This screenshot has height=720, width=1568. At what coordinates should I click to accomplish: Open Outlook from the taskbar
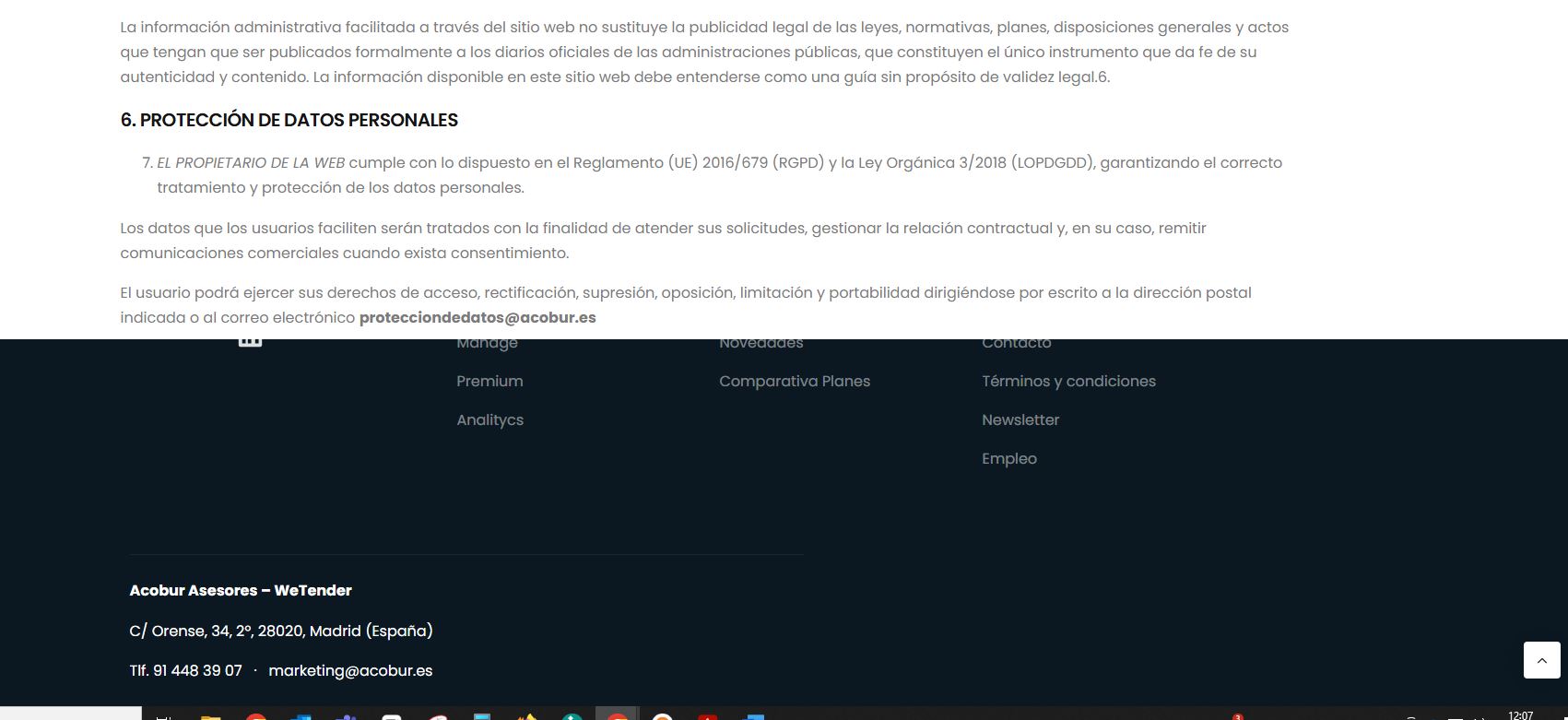click(301, 716)
